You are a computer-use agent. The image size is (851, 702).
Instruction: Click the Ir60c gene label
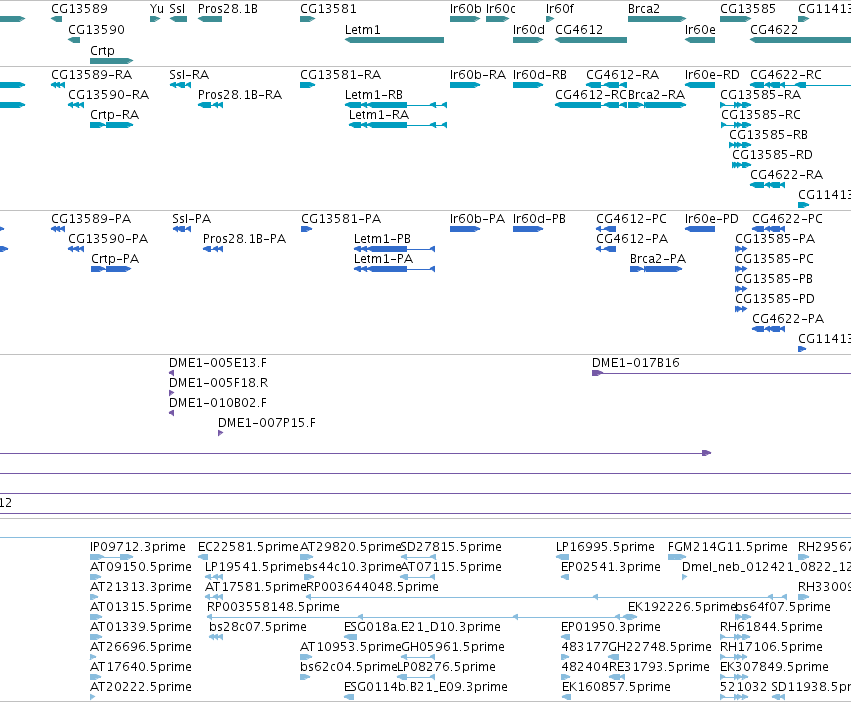coord(500,9)
